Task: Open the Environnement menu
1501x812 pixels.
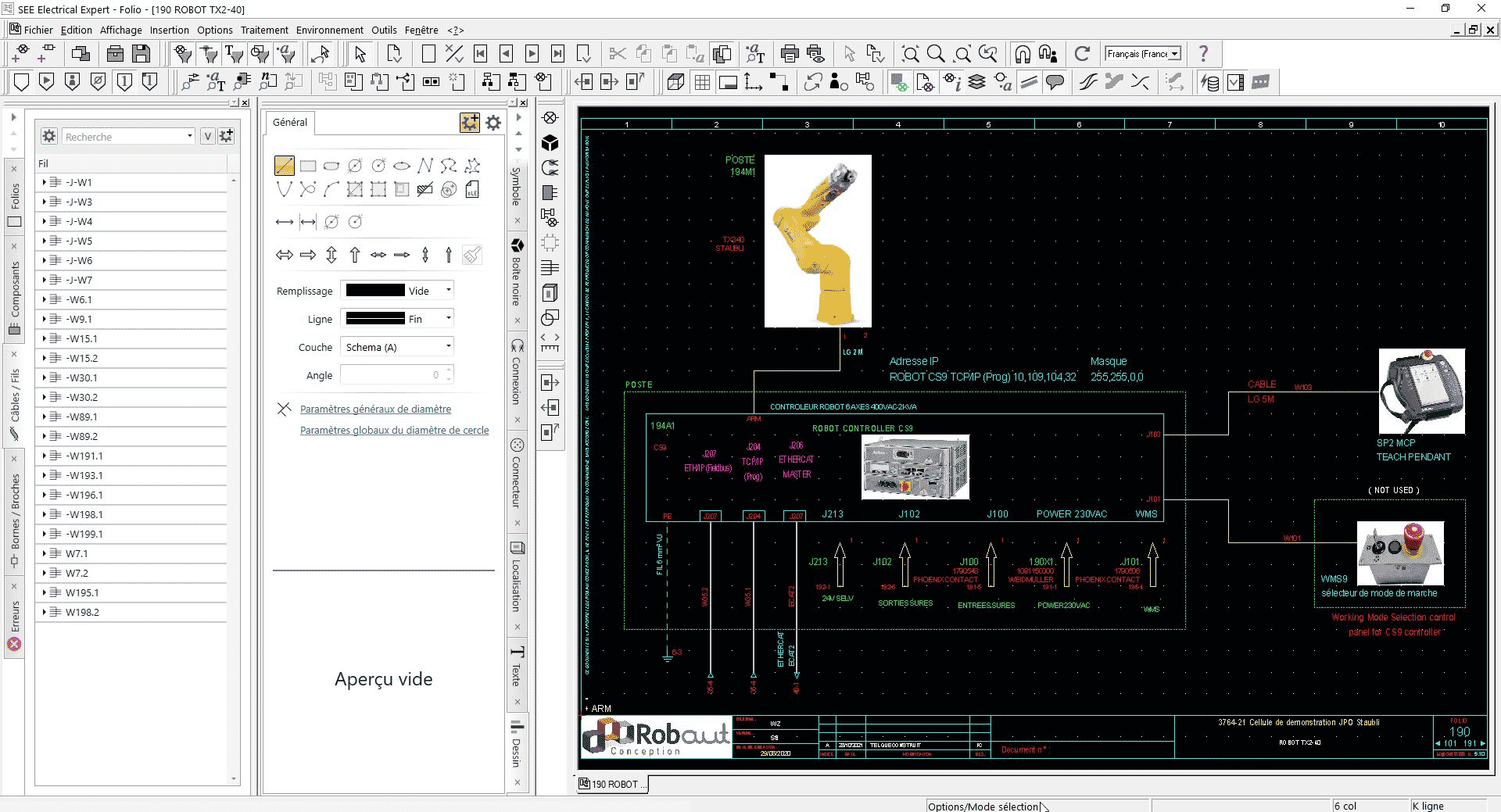Action: (329, 30)
